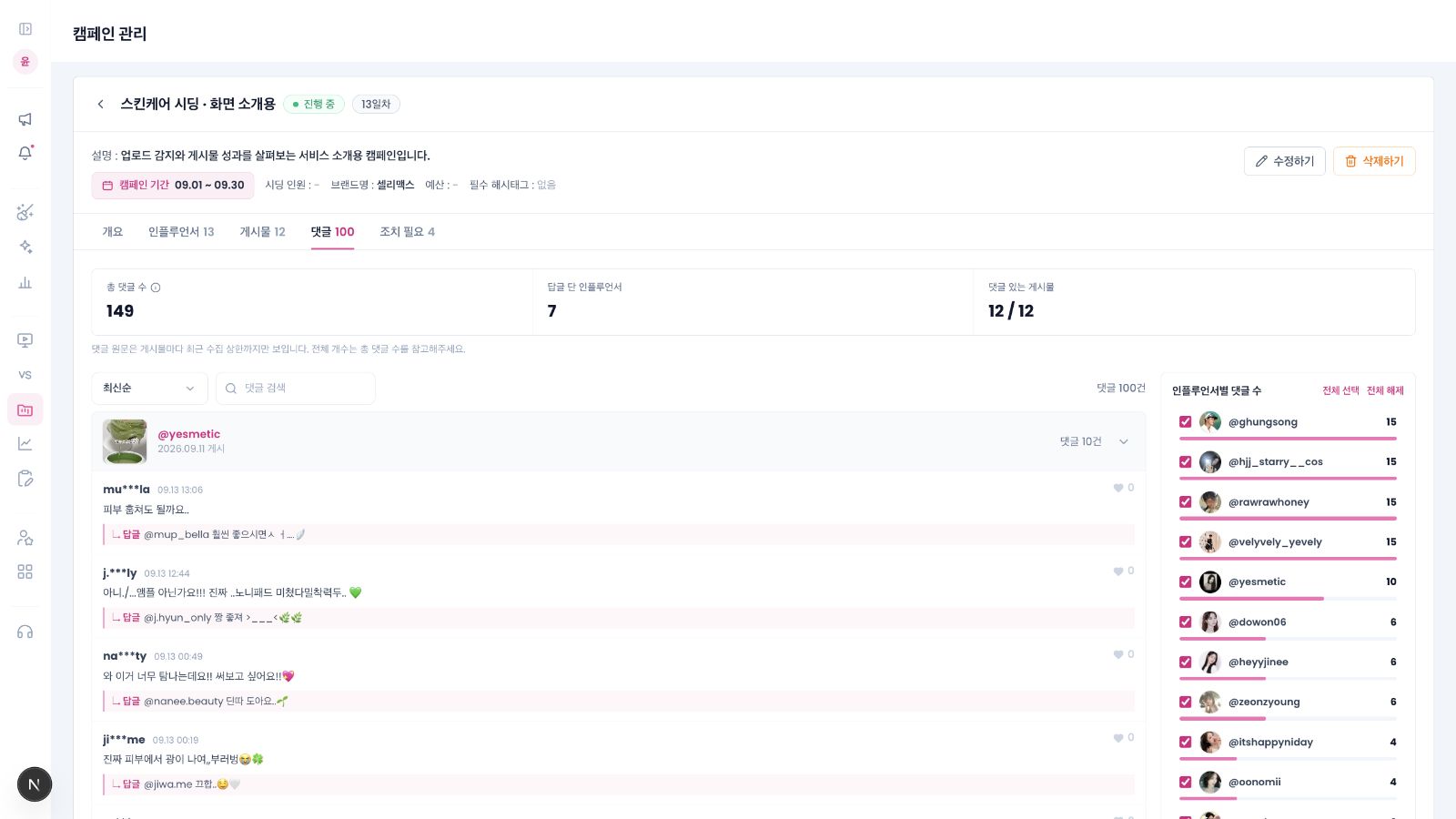Click the headset support icon
The height and width of the screenshot is (819, 1456).
click(25, 632)
